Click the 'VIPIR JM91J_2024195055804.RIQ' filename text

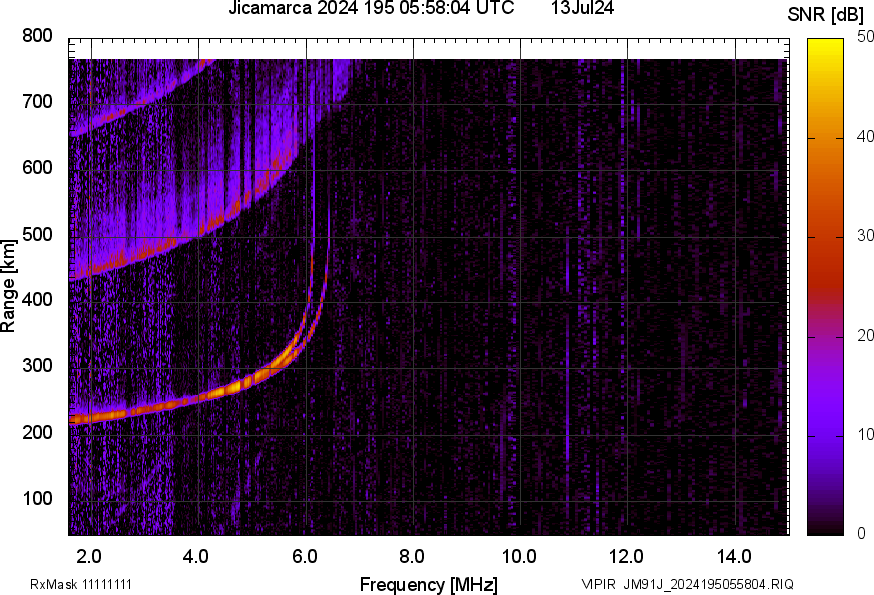point(687,584)
